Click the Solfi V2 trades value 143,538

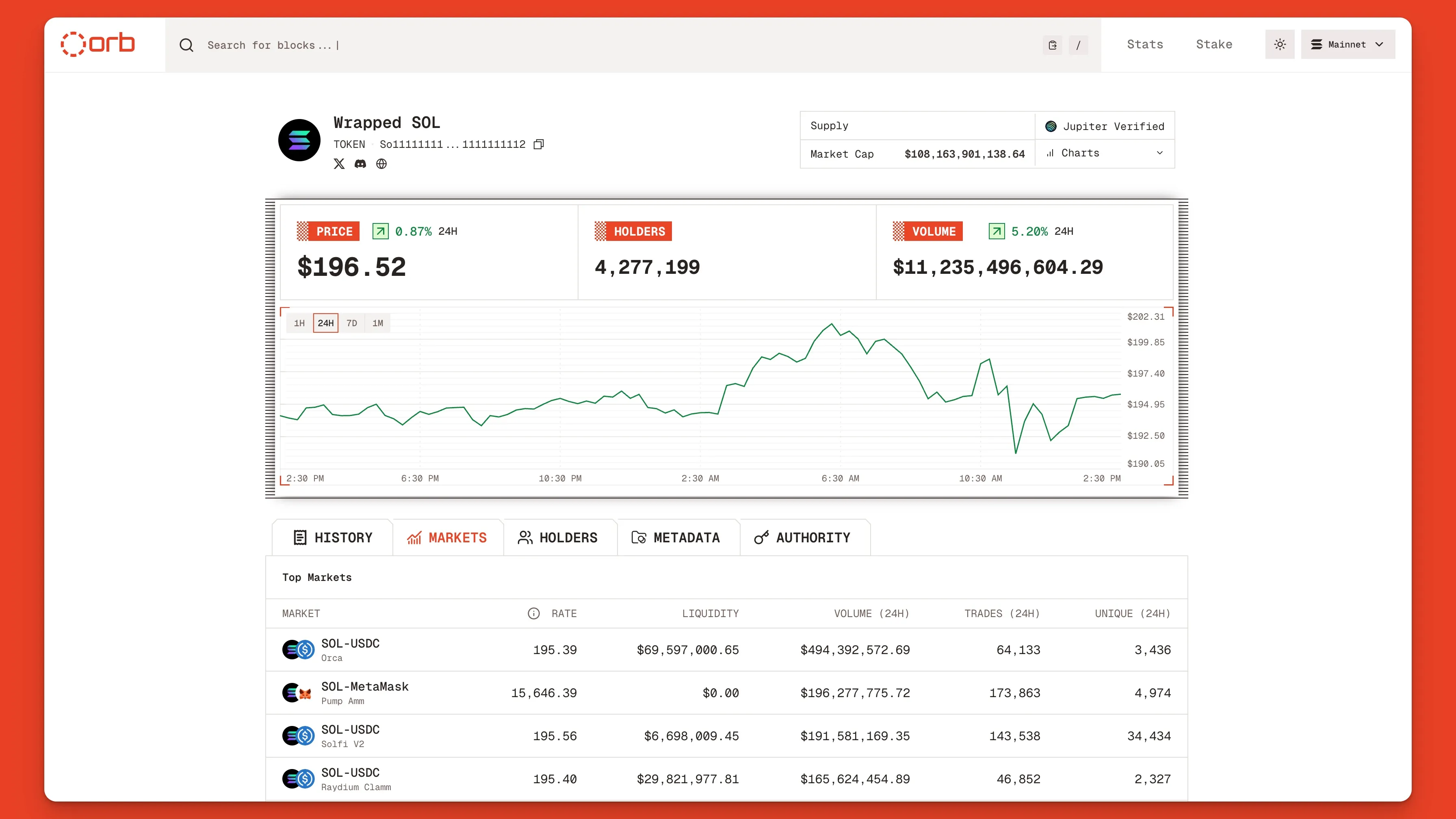coord(1014,736)
